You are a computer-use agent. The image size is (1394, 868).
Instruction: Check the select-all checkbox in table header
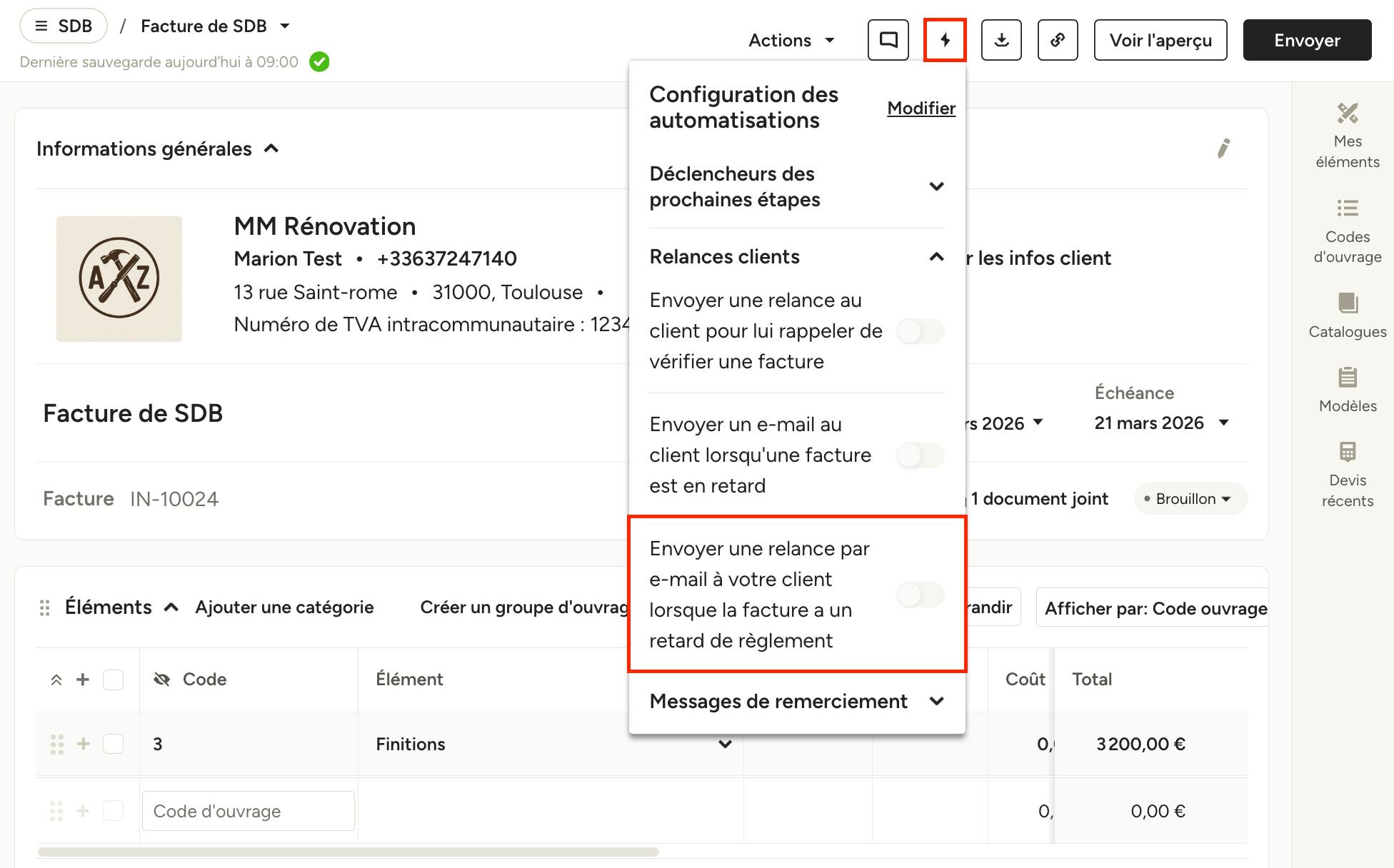[x=113, y=680]
